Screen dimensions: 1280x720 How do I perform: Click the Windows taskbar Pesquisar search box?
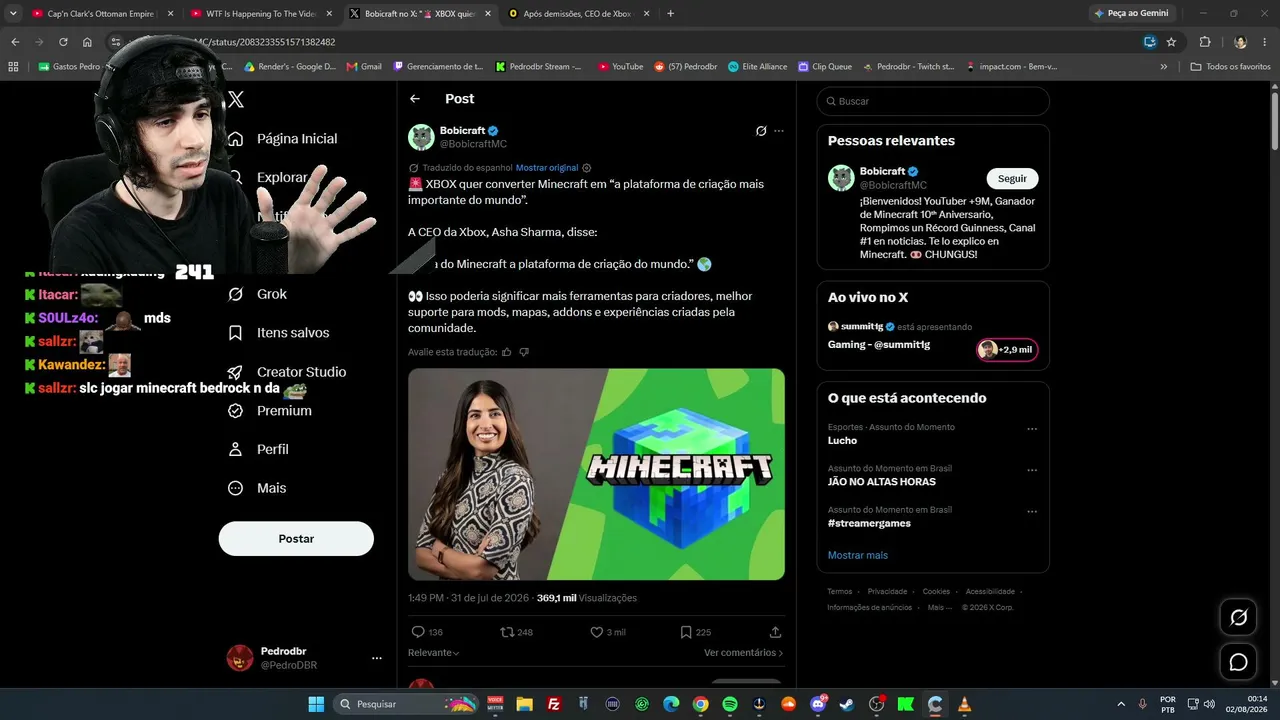(x=405, y=704)
